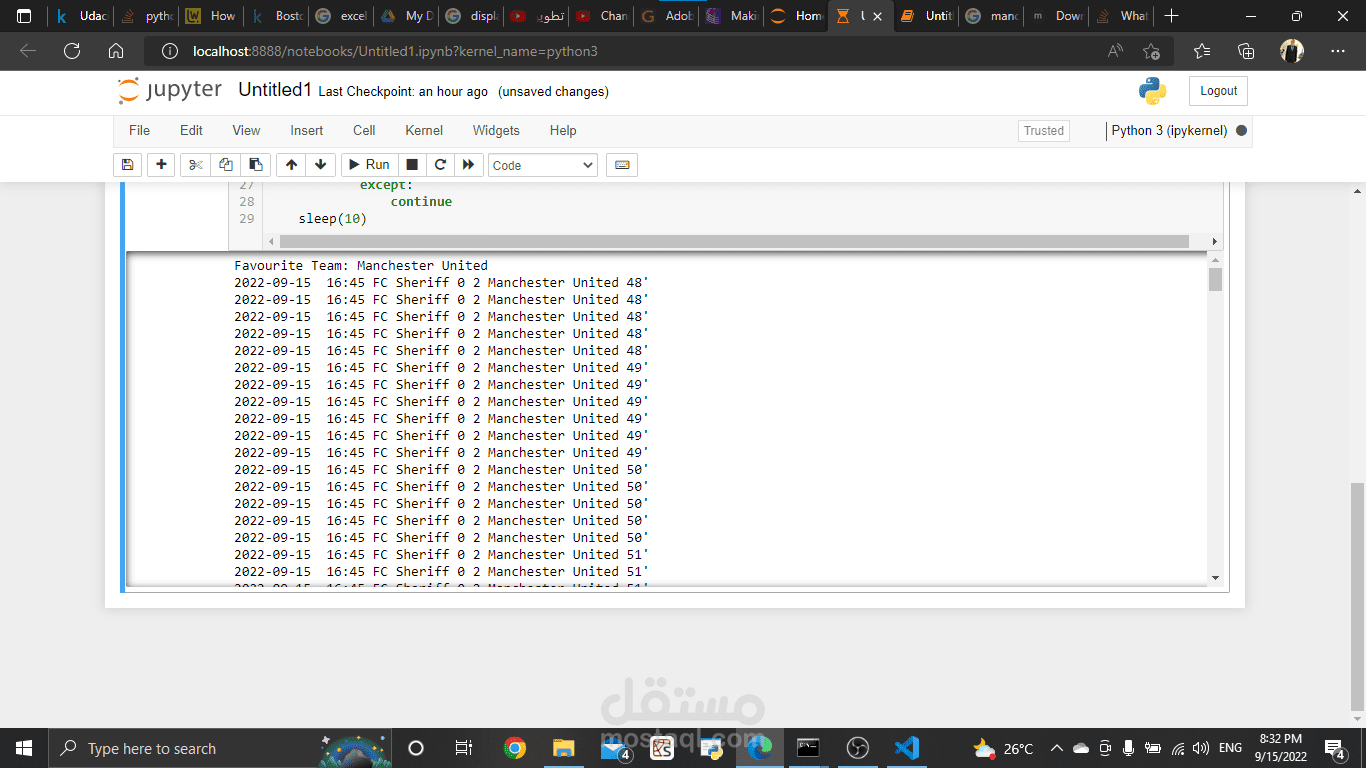
Task: Click the Trusted notebook indicator
Action: tap(1044, 131)
